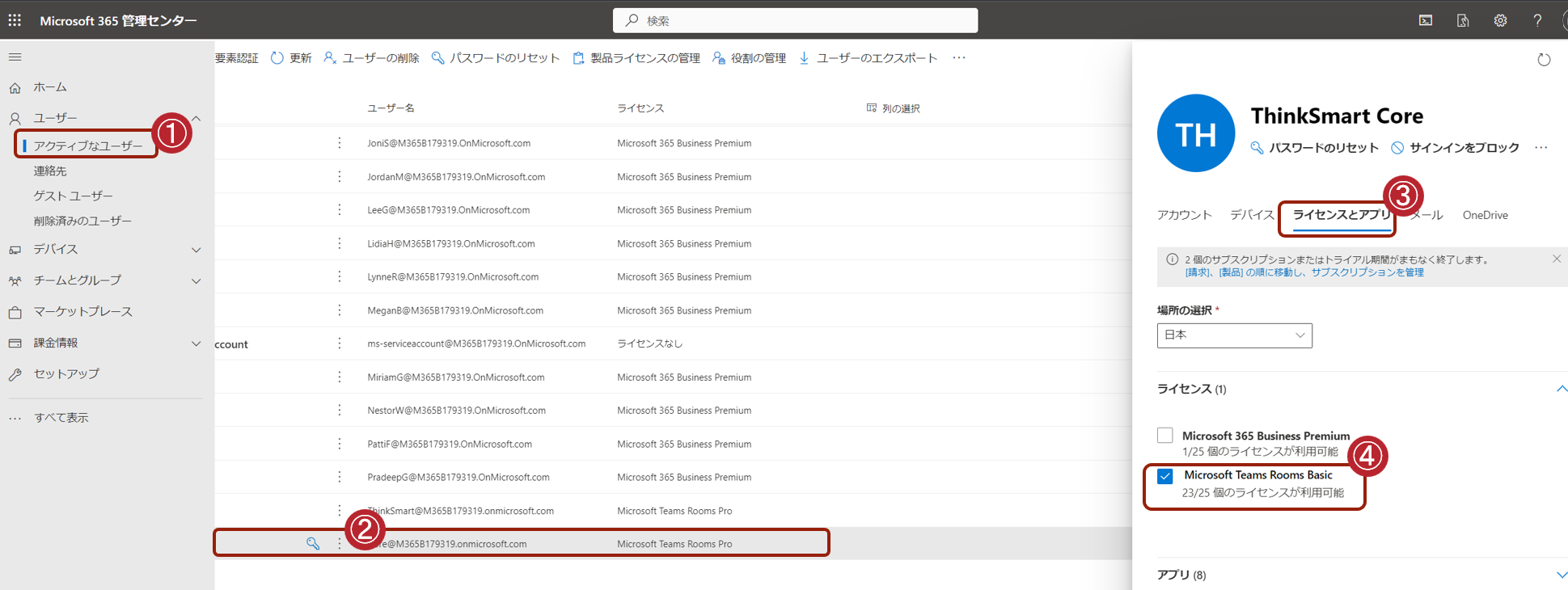This screenshot has height=590, width=1568.
Task: Open 列の選択 column chooser
Action: click(x=894, y=108)
